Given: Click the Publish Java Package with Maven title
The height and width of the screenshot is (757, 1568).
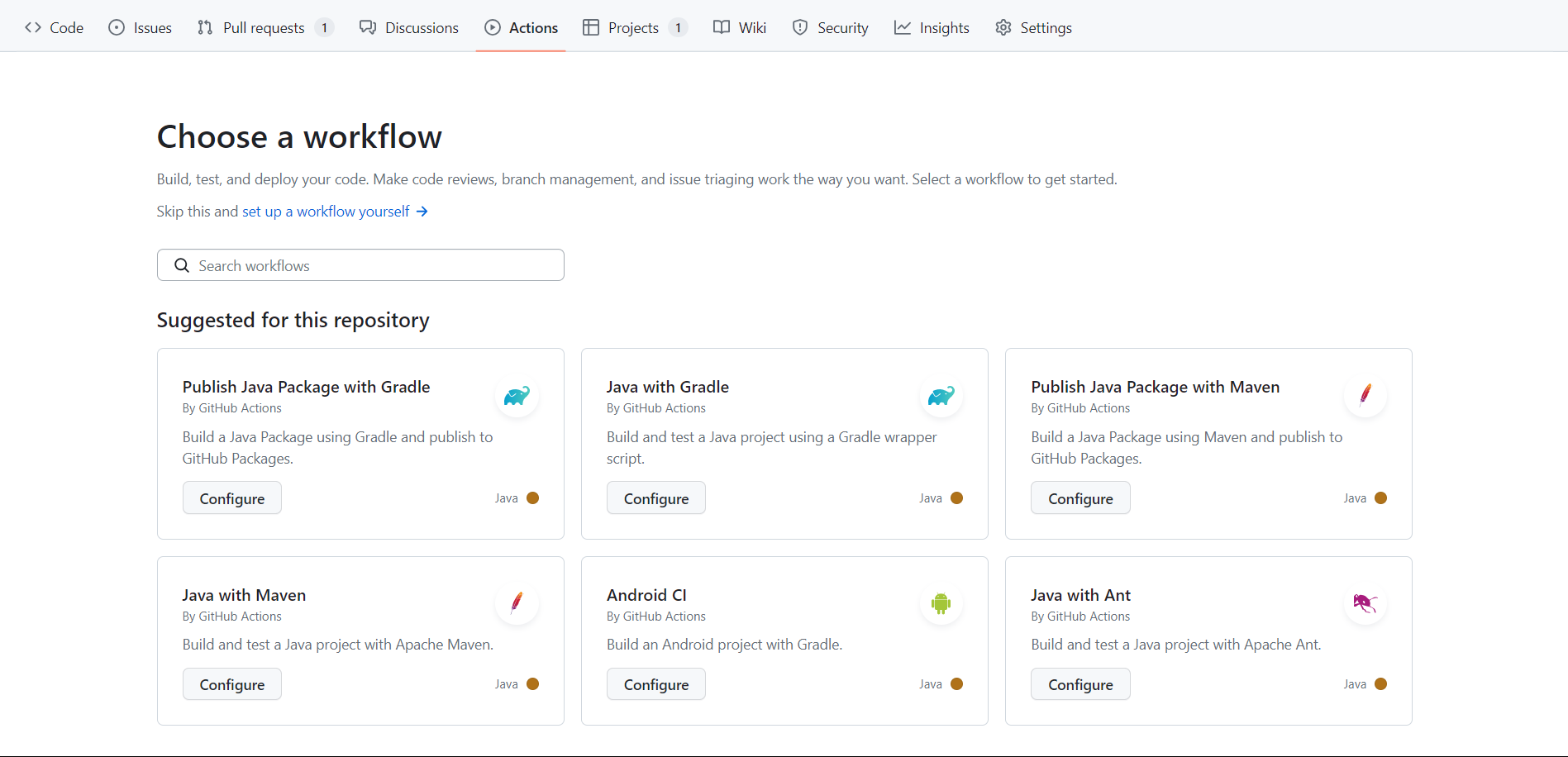Looking at the screenshot, I should tap(1155, 387).
